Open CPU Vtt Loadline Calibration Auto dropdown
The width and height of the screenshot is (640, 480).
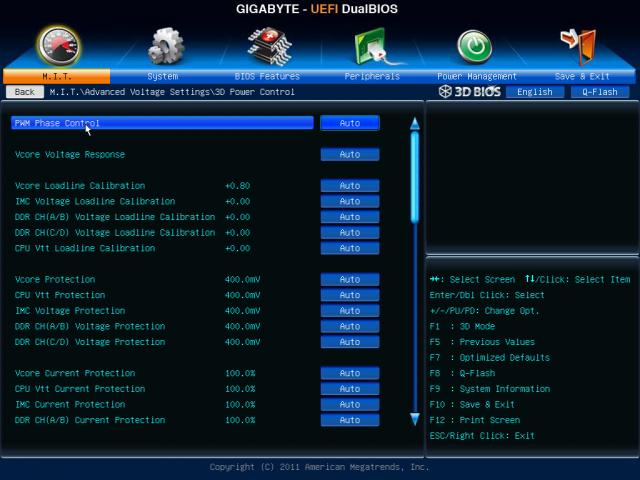(350, 248)
